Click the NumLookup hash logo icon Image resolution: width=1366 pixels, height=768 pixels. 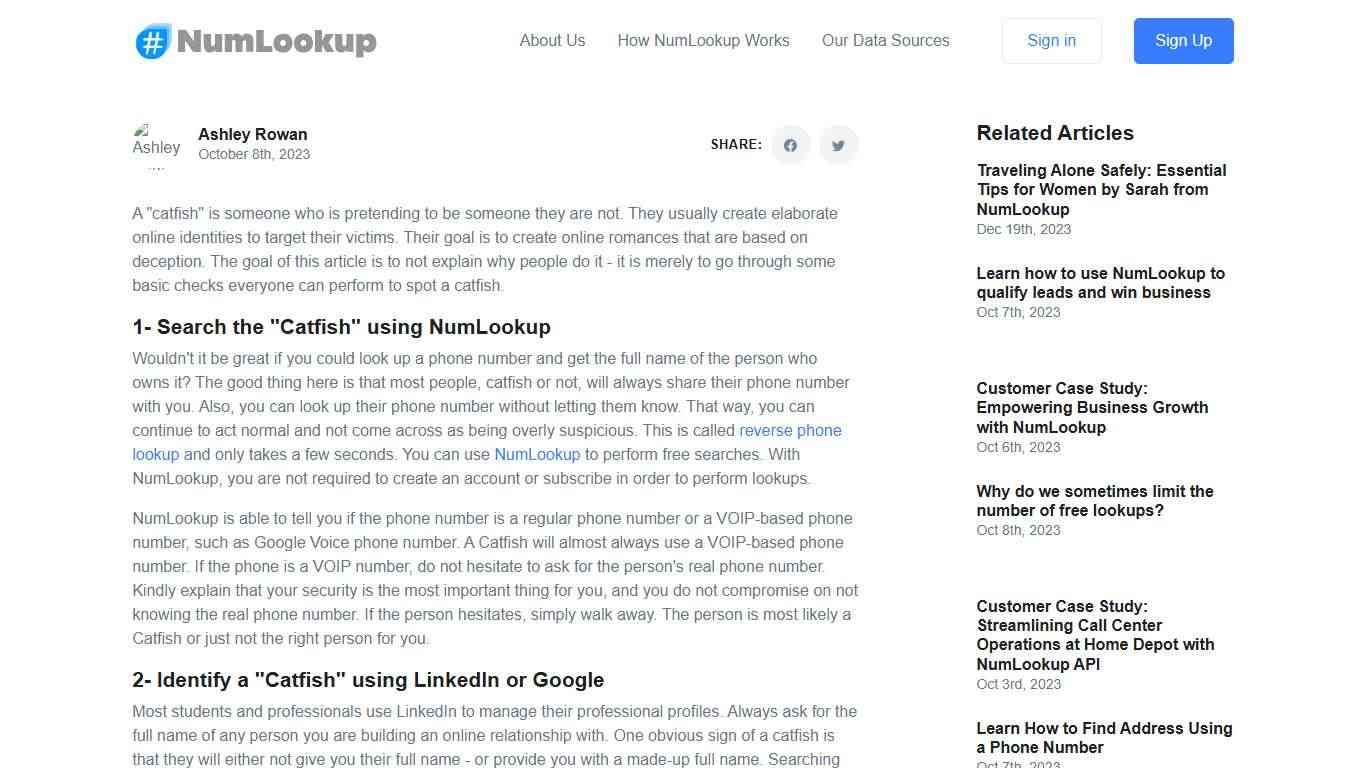coord(153,41)
